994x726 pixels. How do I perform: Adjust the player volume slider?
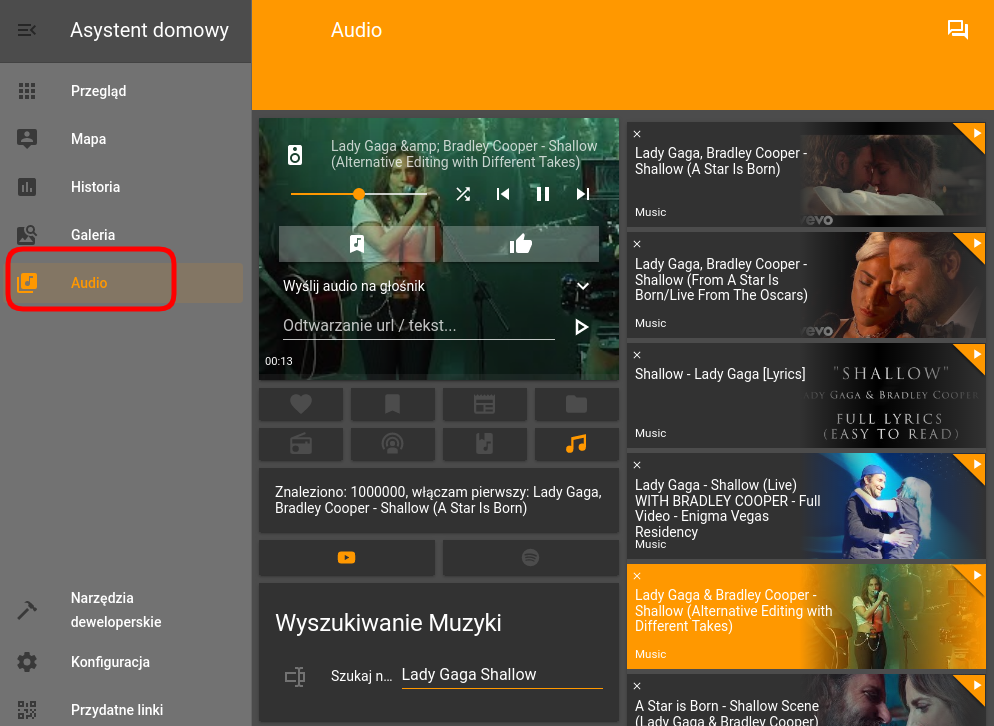coord(361,194)
